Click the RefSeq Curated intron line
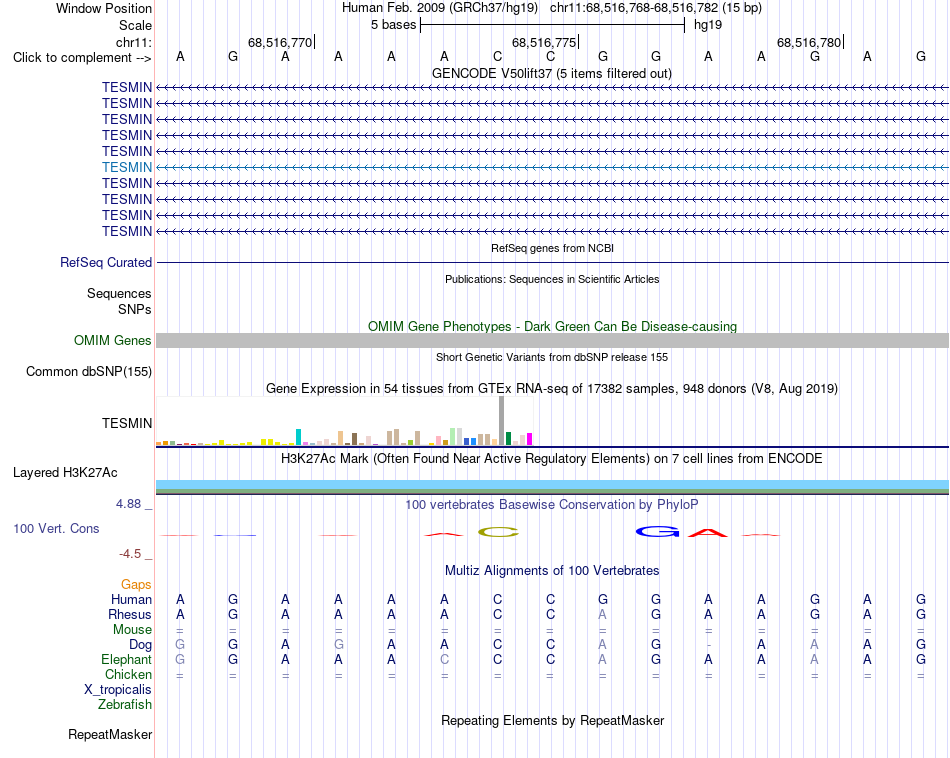The height and width of the screenshot is (758, 950). pos(552,262)
